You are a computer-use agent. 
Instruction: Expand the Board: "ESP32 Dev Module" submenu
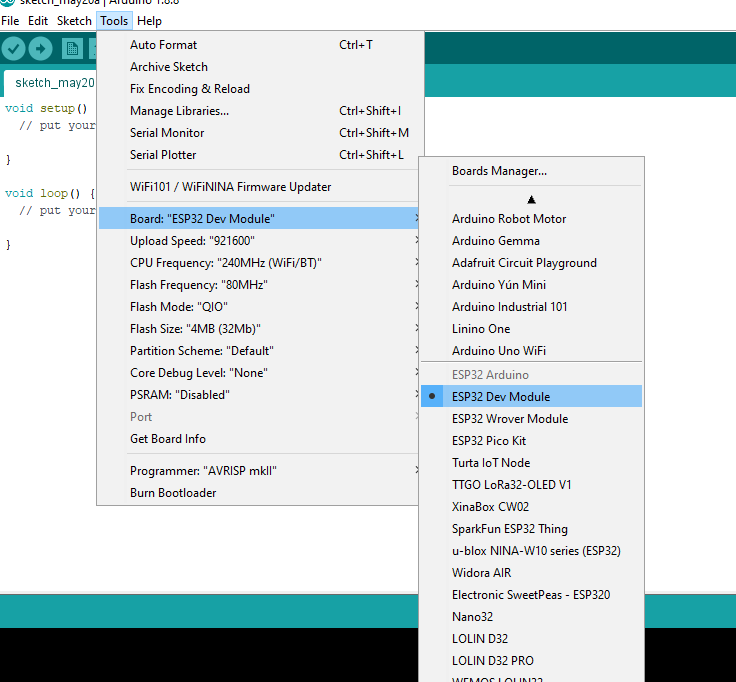point(258,219)
